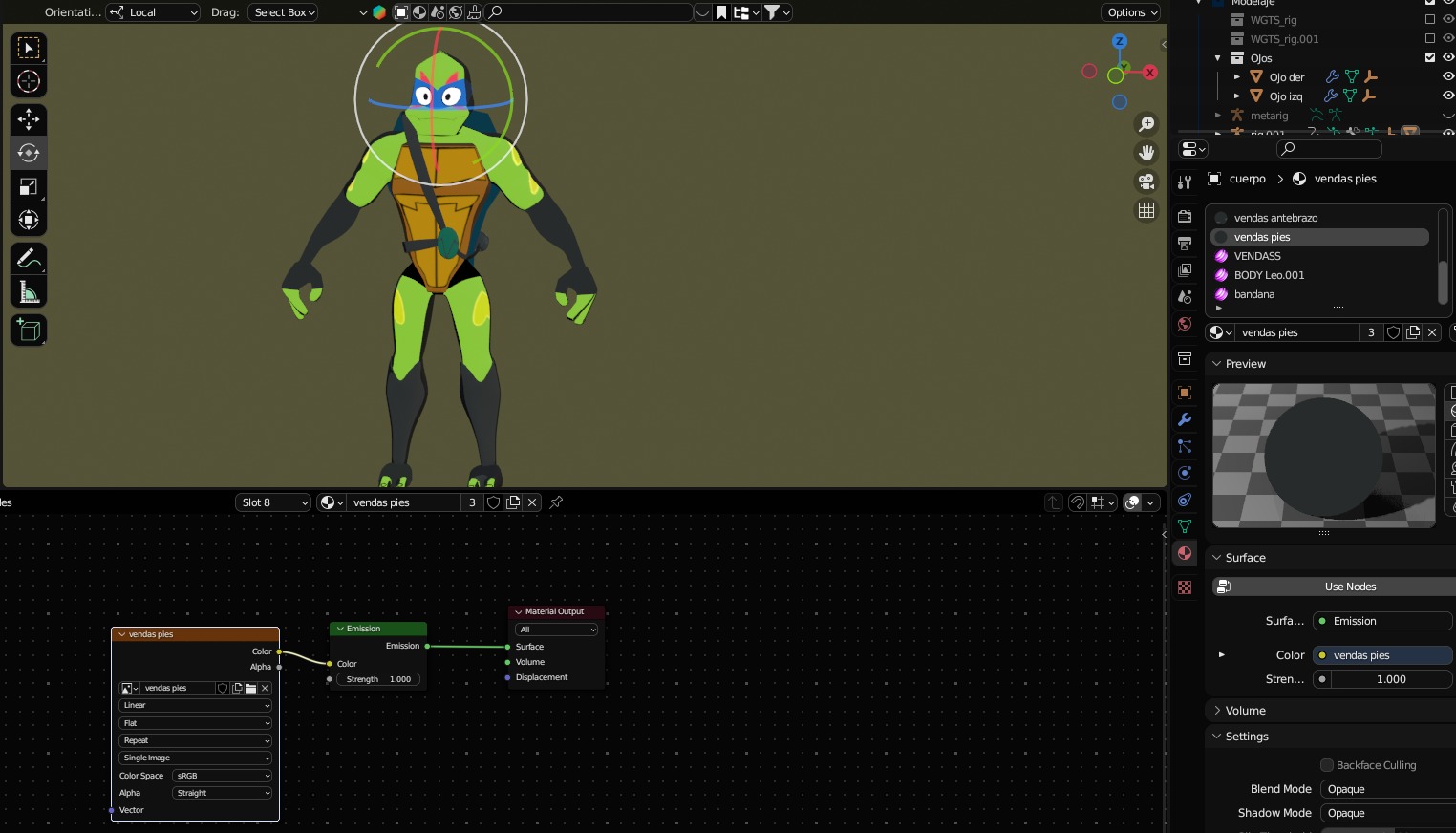Viewport: 1456px width, 833px height.
Task: Activate the 3D Cursor tool
Action: [29, 82]
